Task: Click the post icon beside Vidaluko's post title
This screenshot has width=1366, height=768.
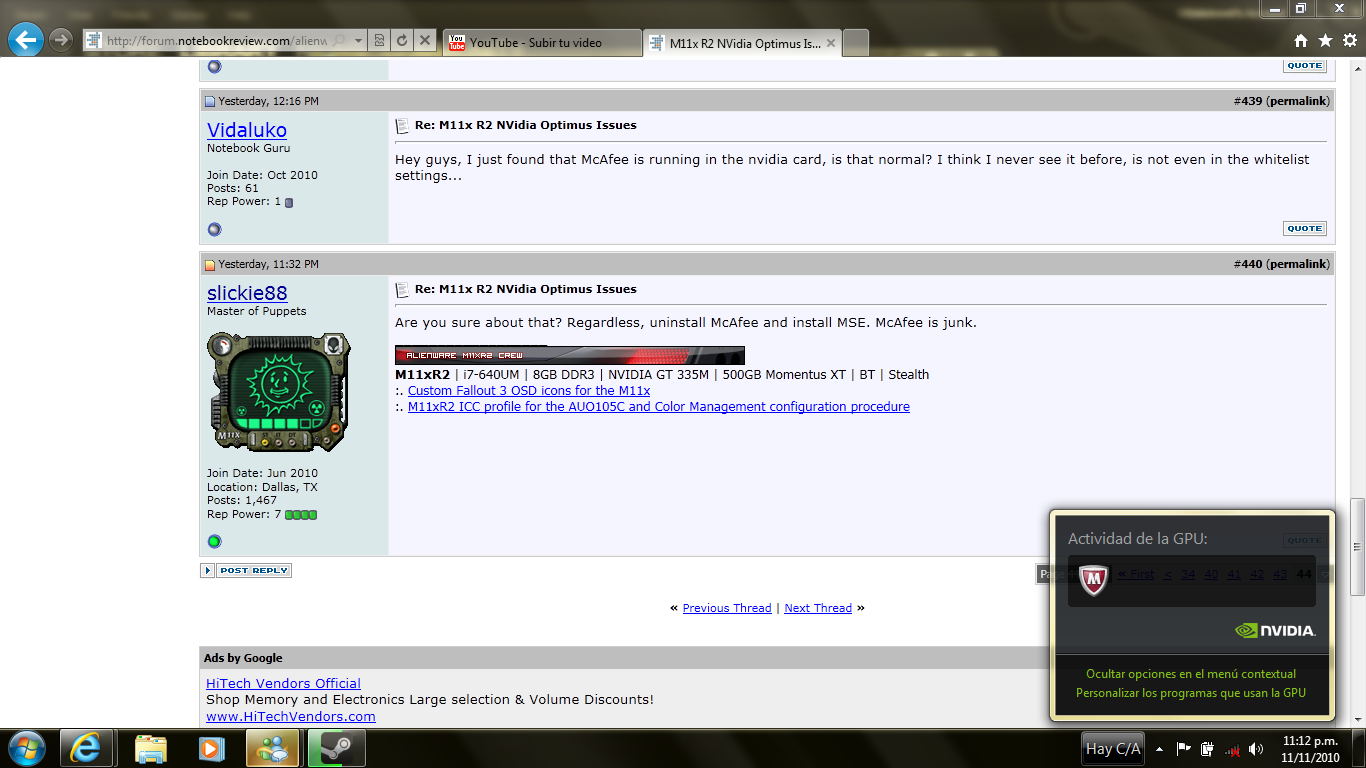Action: point(402,126)
